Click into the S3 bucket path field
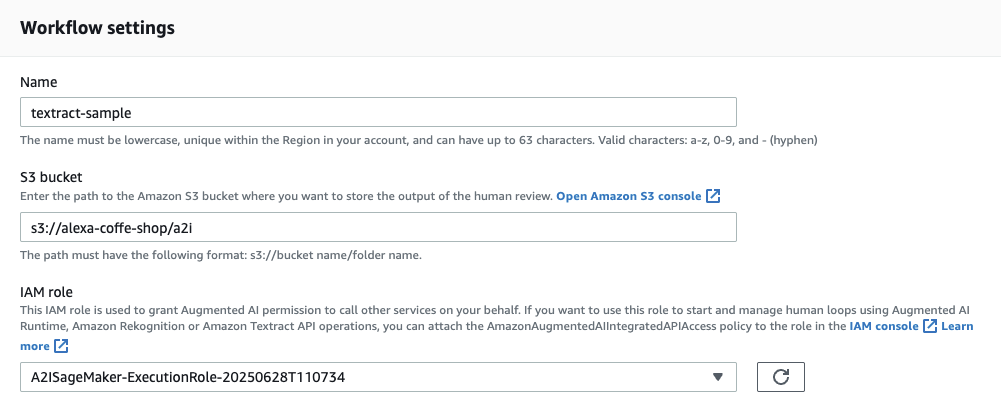The height and width of the screenshot is (407, 1001). (379, 227)
